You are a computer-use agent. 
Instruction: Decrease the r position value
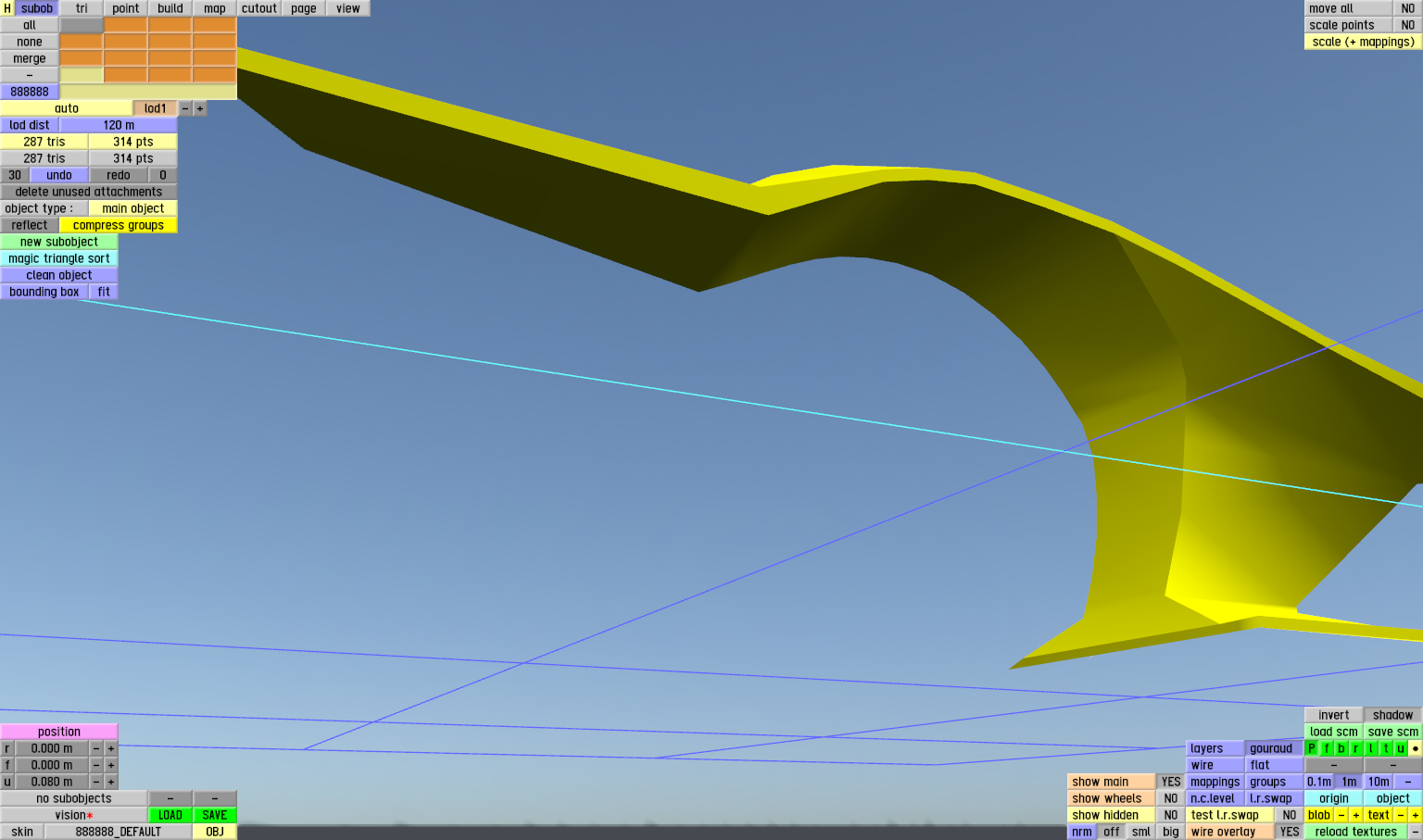(x=96, y=748)
